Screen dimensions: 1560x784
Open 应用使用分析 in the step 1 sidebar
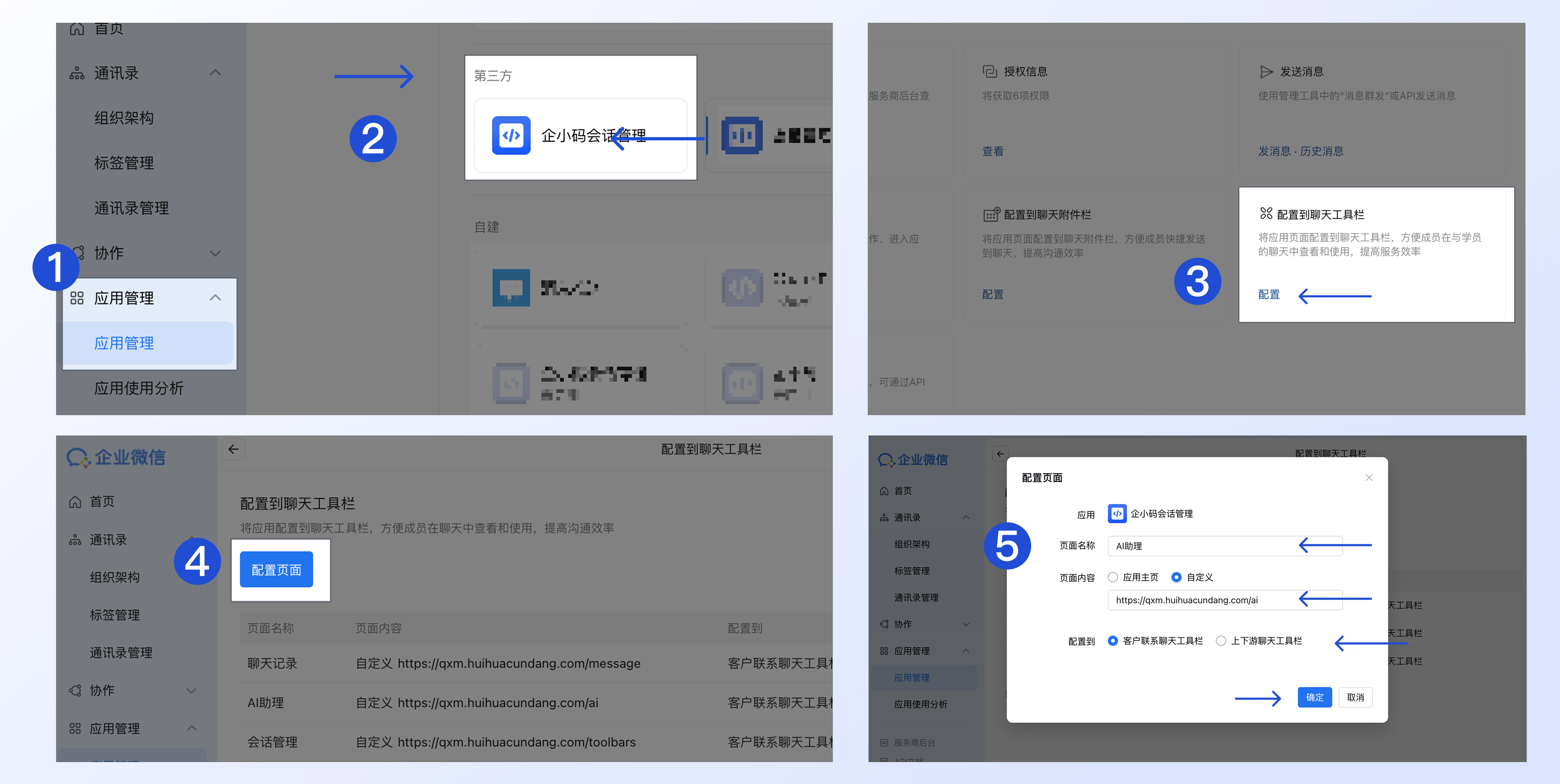point(139,388)
